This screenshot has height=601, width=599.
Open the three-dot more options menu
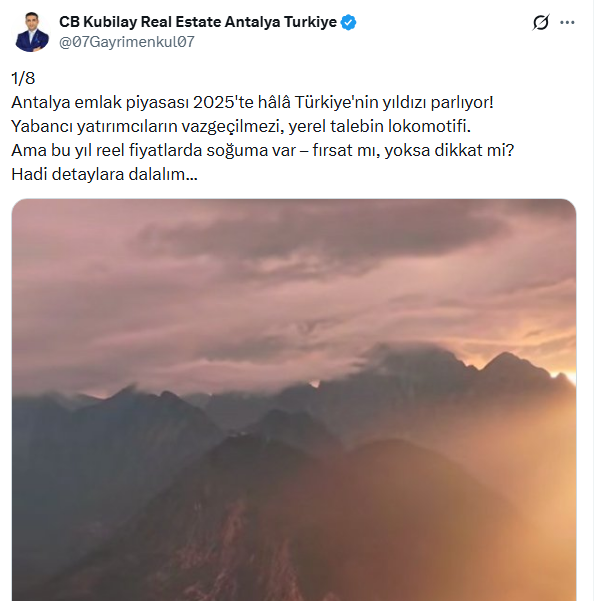tap(567, 22)
